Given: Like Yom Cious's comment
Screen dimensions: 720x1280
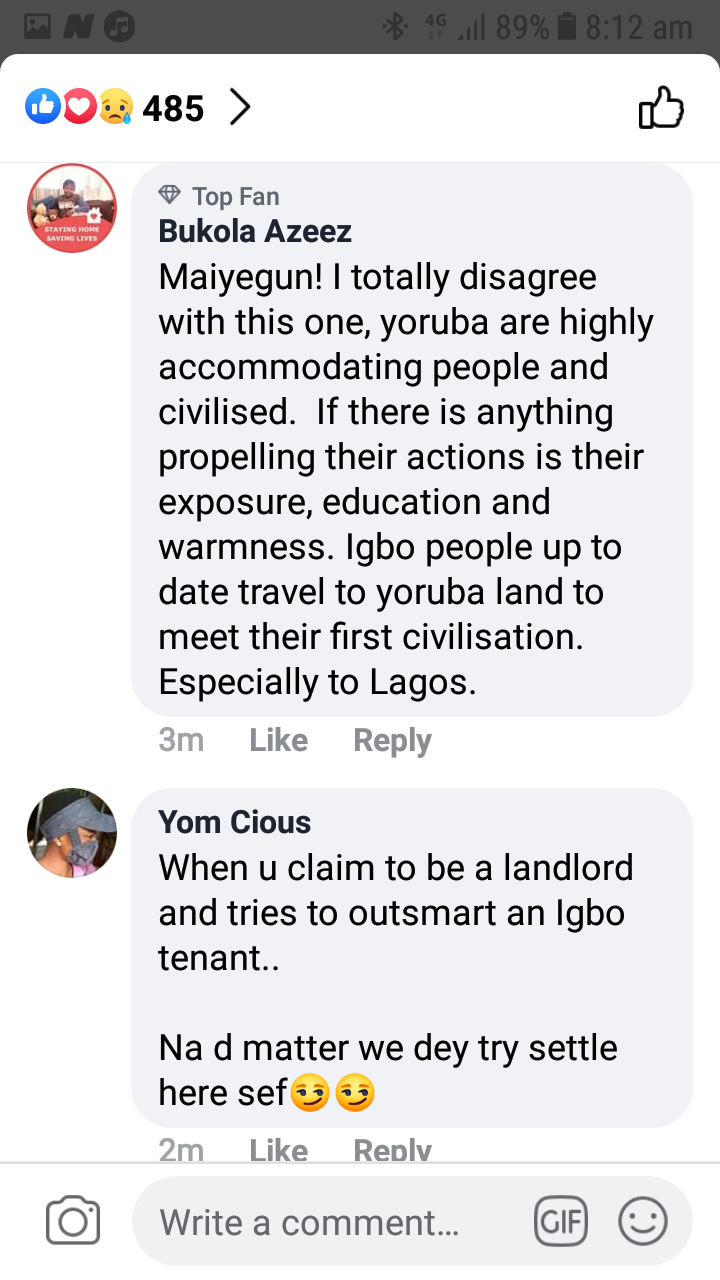Looking at the screenshot, I should coord(278,1150).
